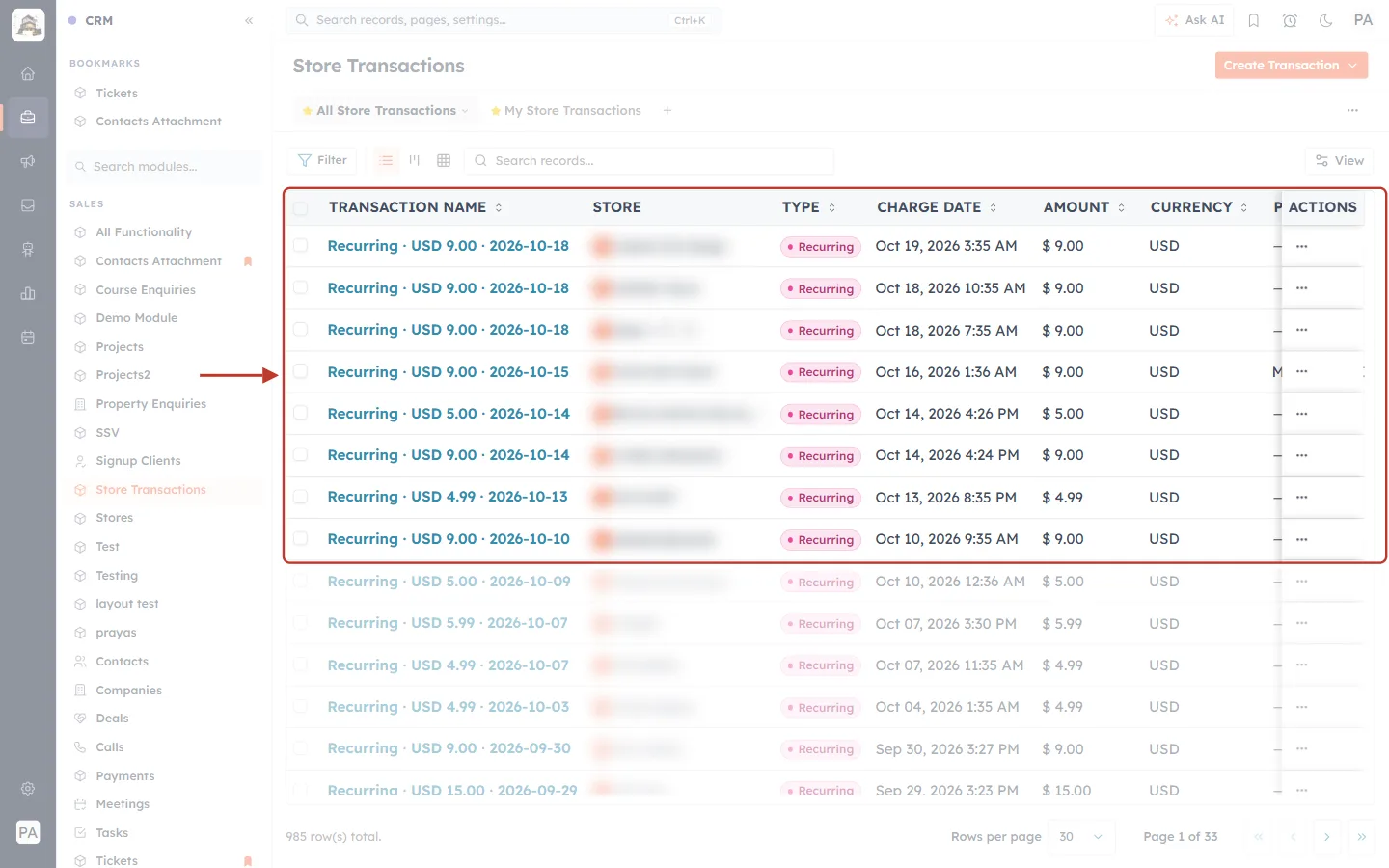Viewport: 1389px width, 868px height.
Task: Open the home icon in left rail
Action: [28, 73]
